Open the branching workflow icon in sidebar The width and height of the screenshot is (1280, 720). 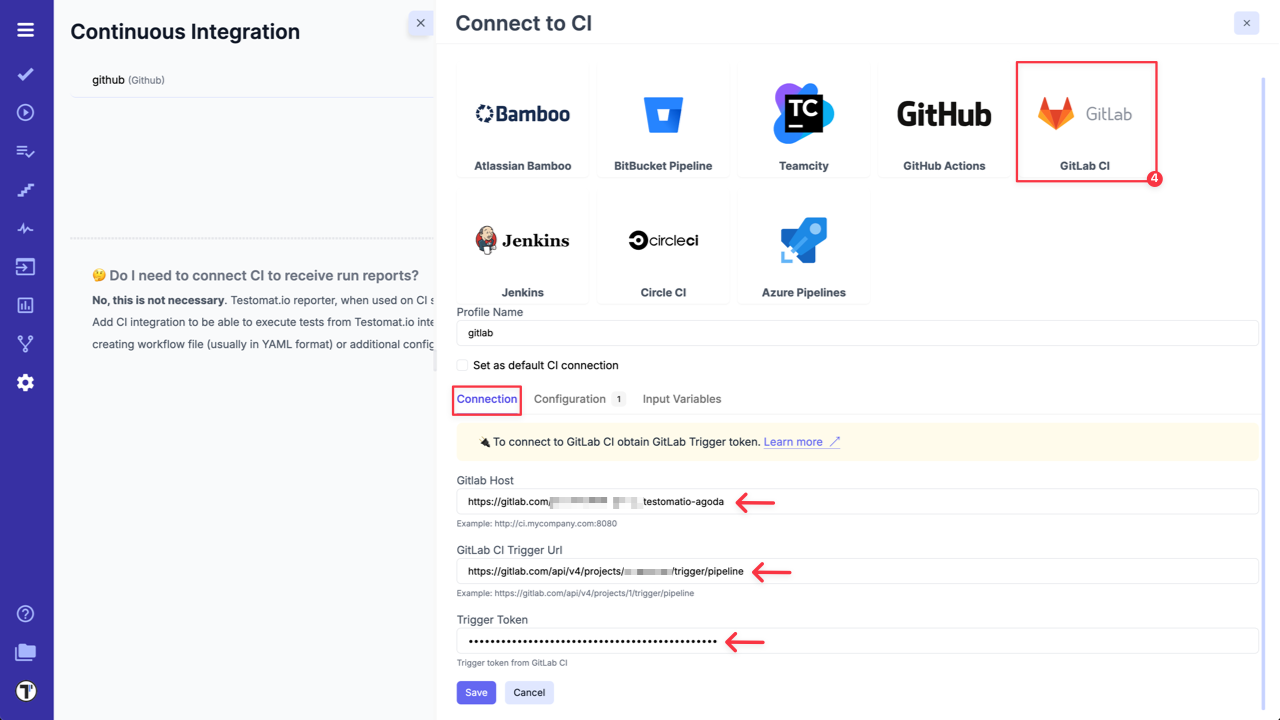click(26, 342)
